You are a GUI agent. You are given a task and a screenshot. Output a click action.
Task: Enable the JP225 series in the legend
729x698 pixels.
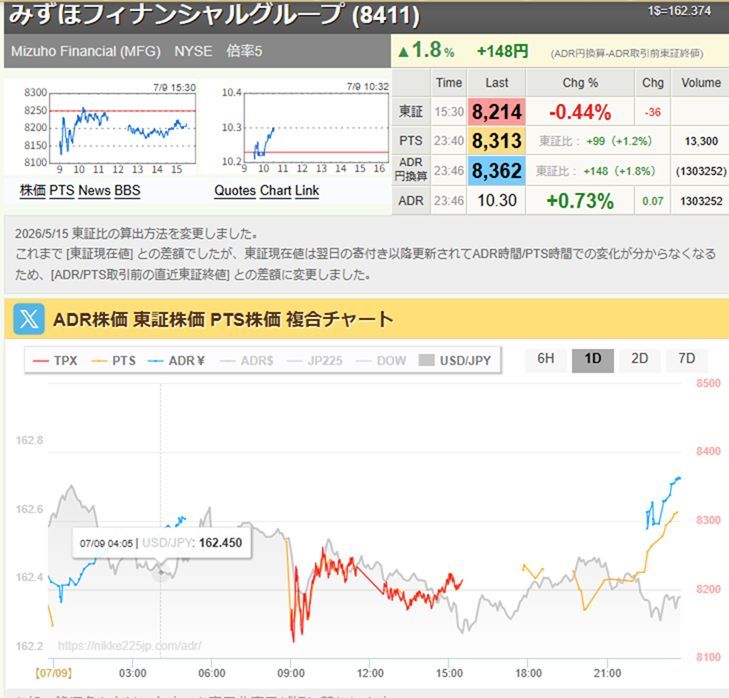315,360
